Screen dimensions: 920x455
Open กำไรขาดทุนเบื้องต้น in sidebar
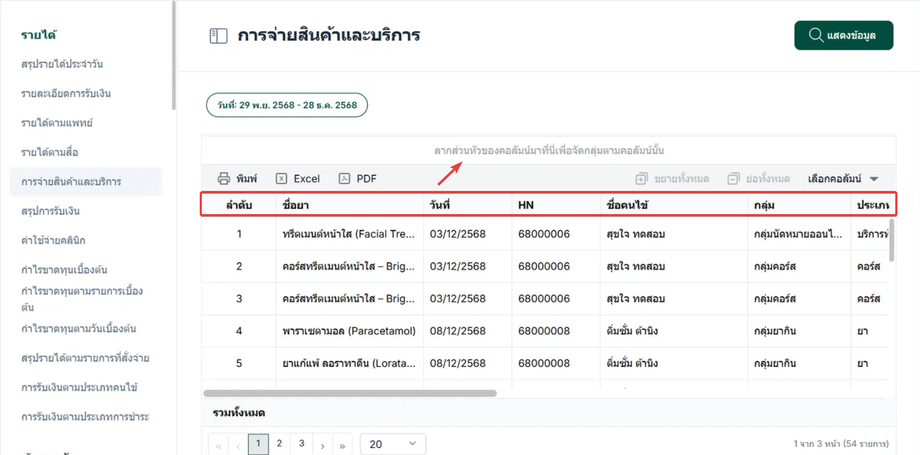[x=65, y=269]
